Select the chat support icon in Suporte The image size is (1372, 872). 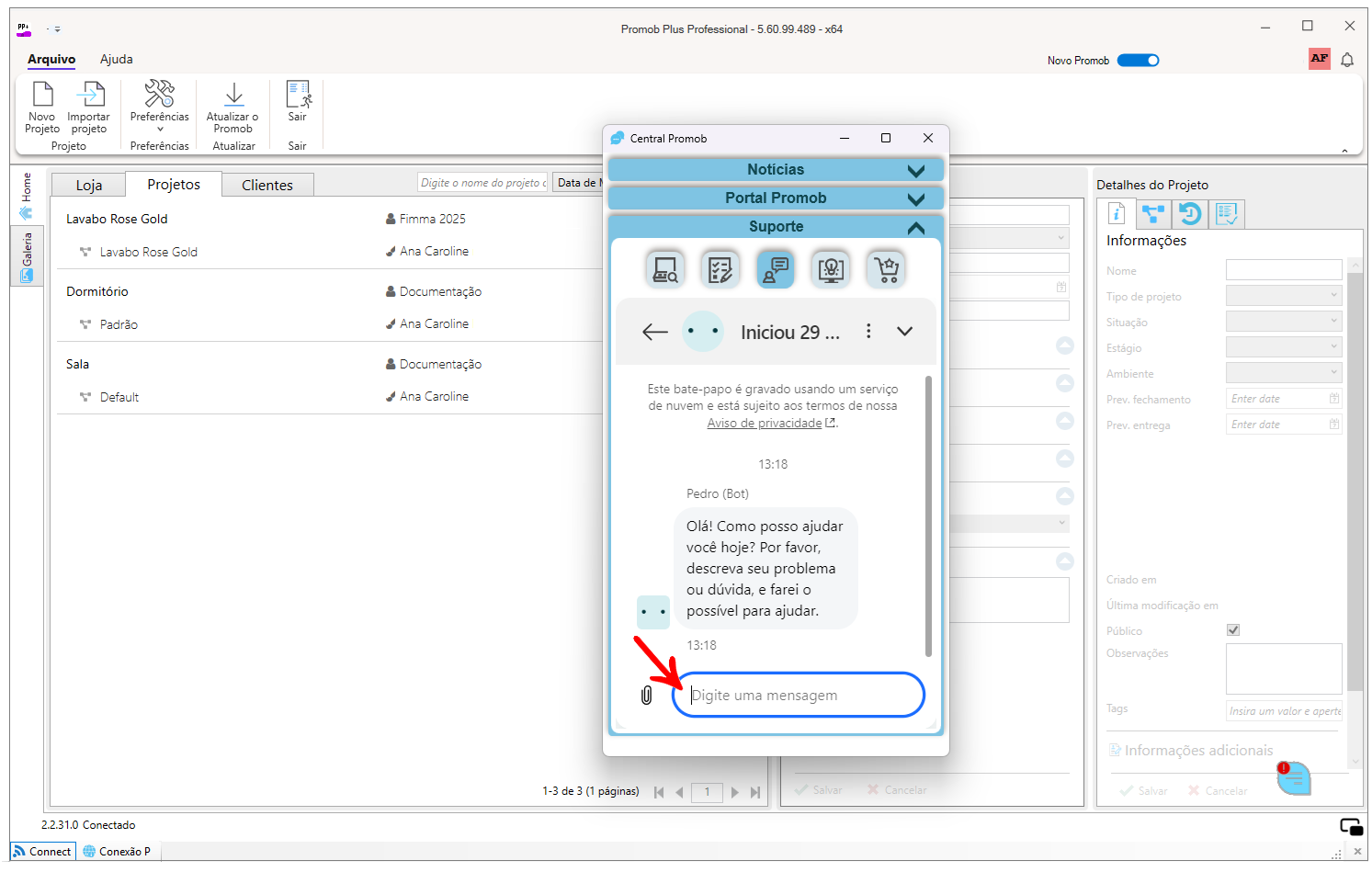(x=776, y=269)
